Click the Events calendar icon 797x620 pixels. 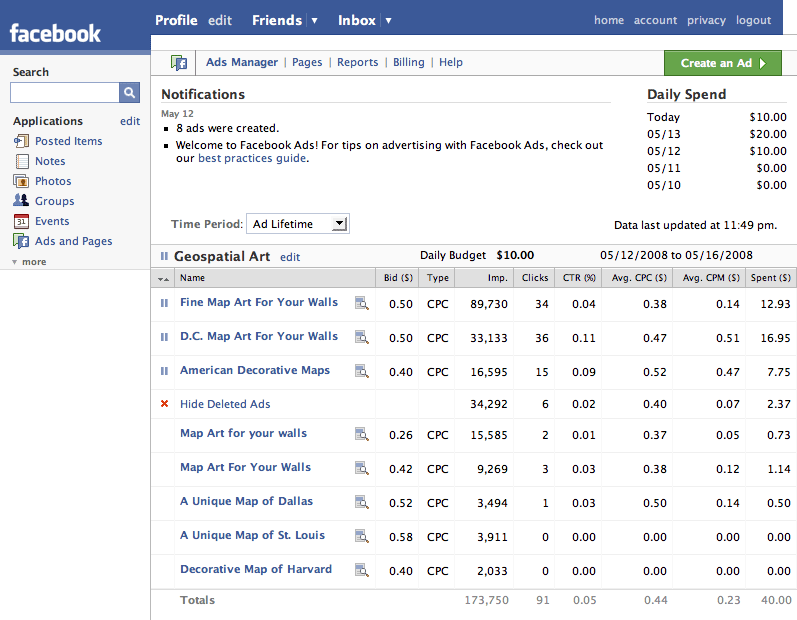21,221
